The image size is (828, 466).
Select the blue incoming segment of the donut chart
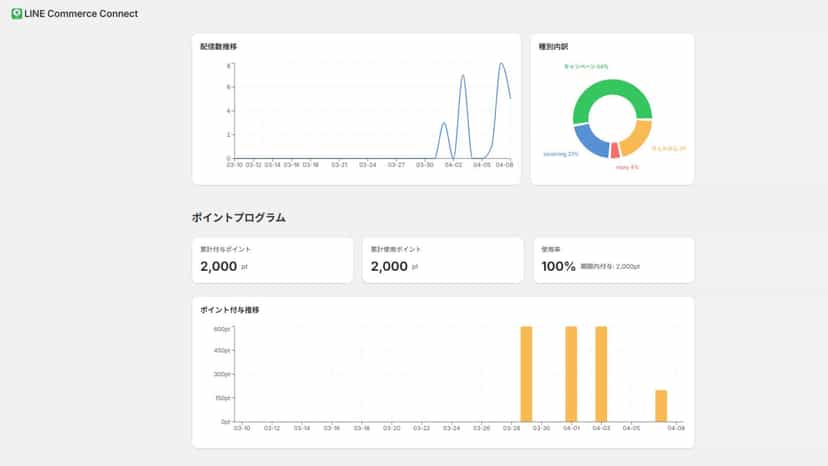(590, 141)
